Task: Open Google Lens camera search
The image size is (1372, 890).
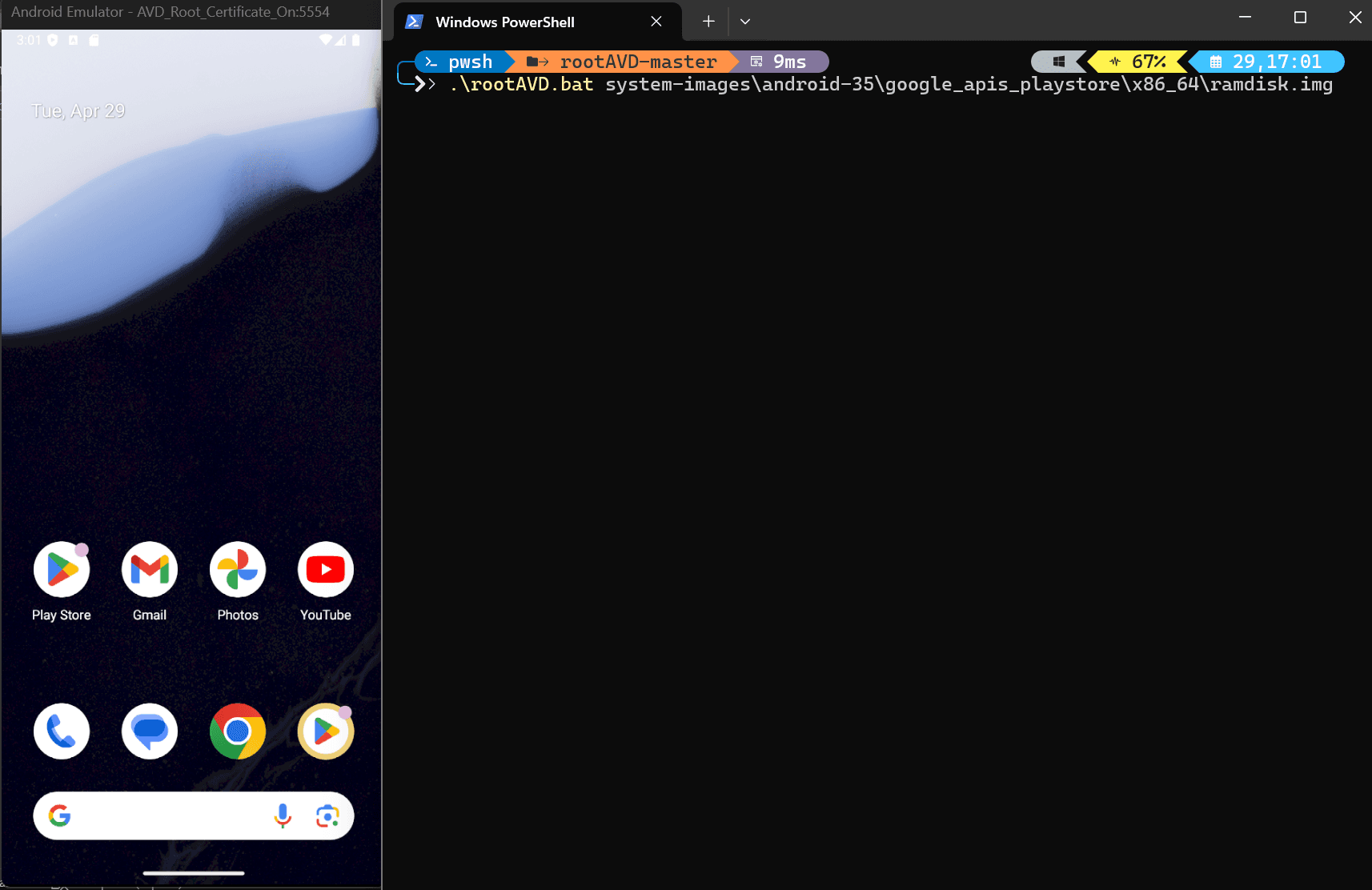Action: [327, 816]
